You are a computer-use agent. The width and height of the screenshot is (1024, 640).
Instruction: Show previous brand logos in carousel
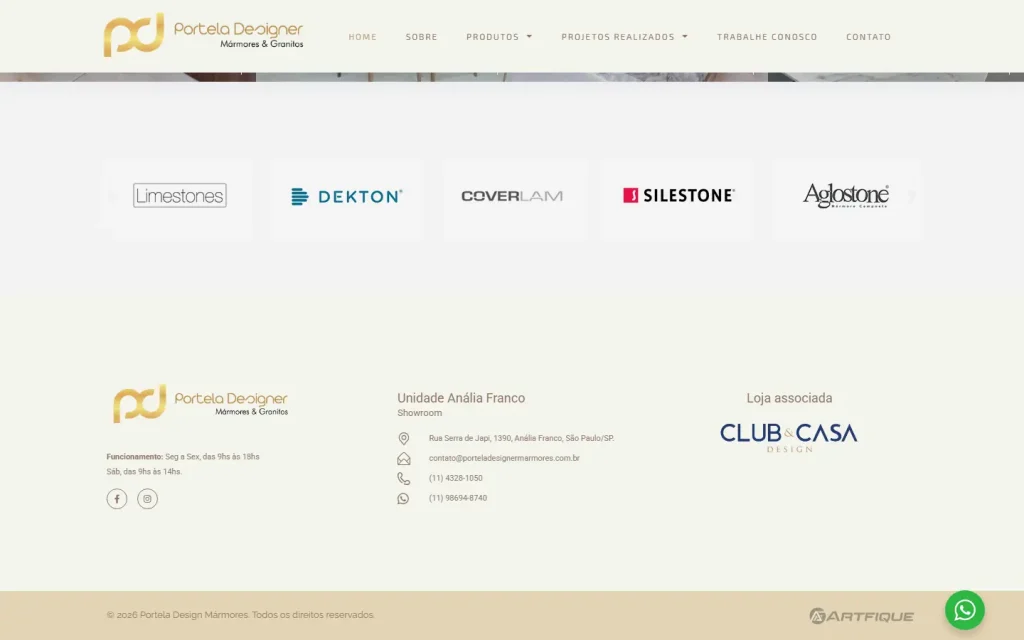click(112, 196)
